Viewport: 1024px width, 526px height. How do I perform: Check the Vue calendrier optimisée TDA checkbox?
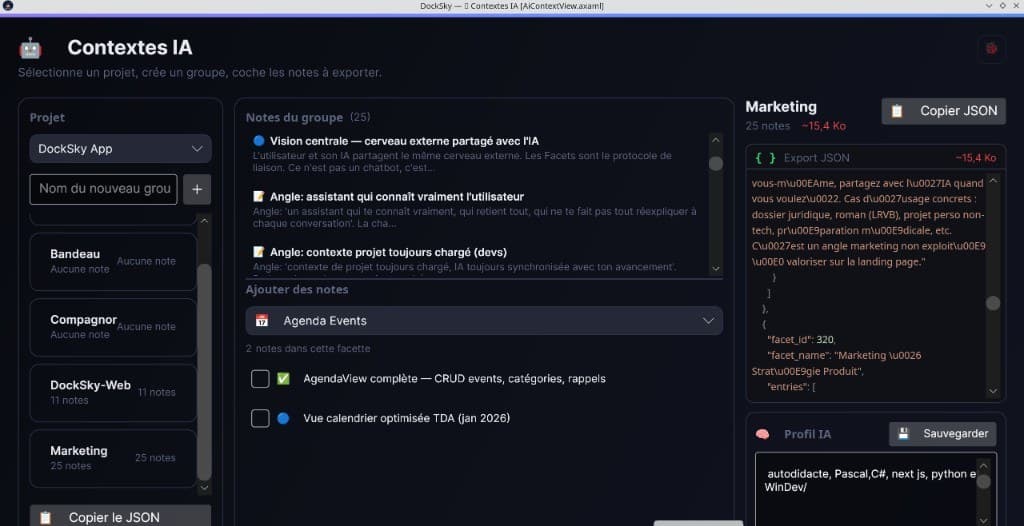point(260,418)
